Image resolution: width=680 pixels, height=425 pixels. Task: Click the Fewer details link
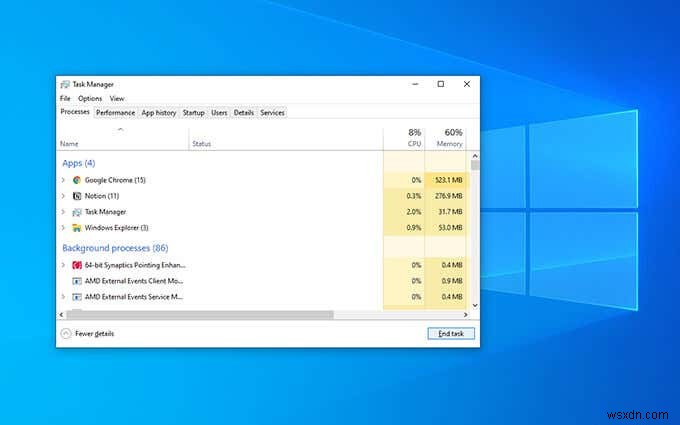(95, 333)
